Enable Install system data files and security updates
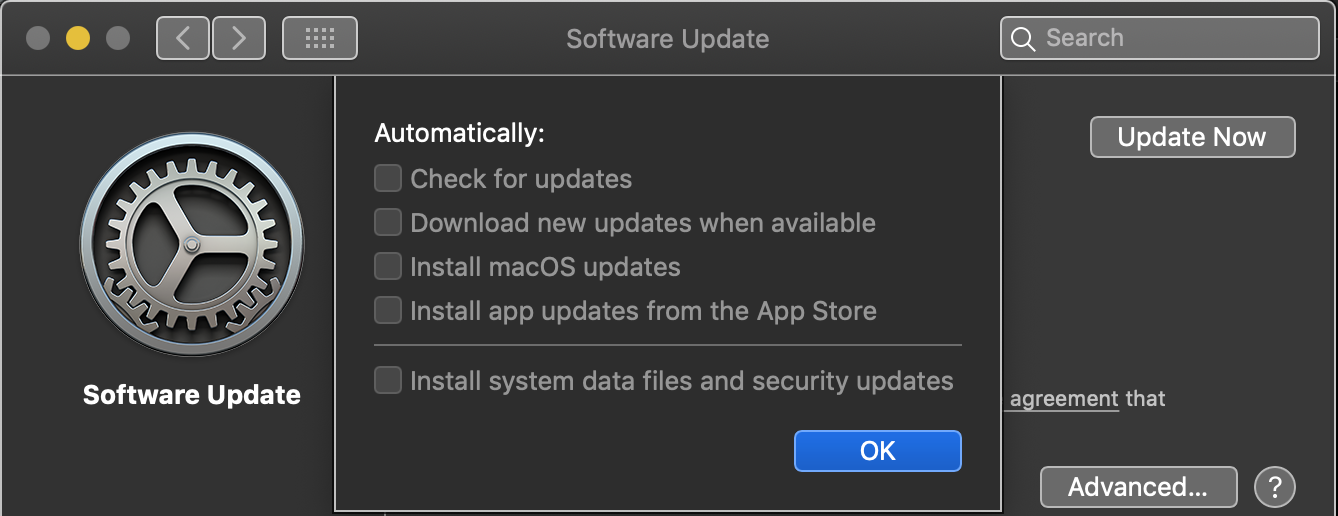Screen dimensions: 1338x516 (388, 381)
